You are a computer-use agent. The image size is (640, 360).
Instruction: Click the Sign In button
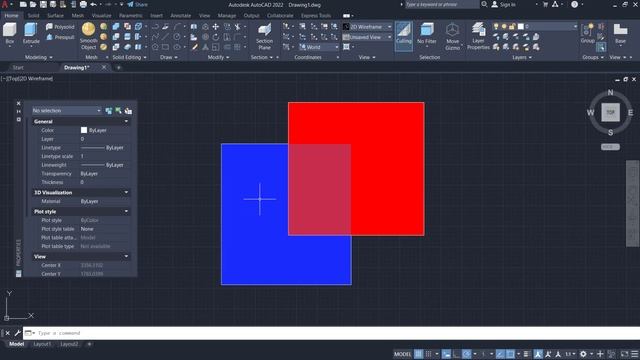[x=504, y=4]
